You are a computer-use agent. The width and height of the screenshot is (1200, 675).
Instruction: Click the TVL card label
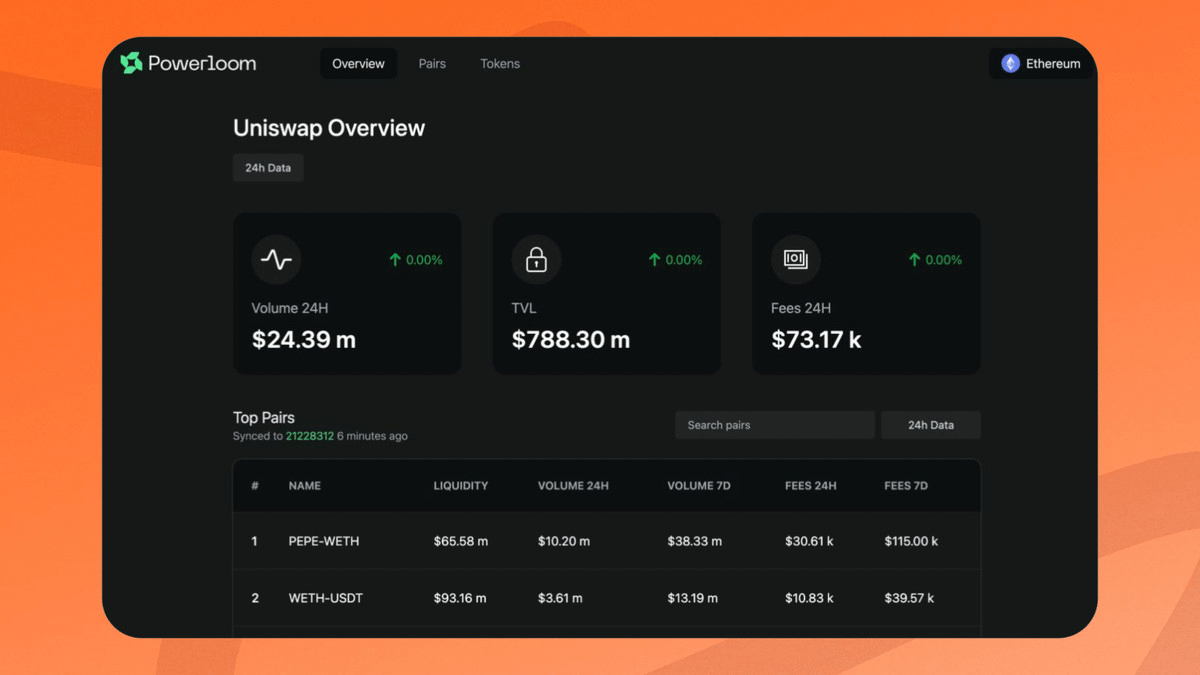click(524, 308)
